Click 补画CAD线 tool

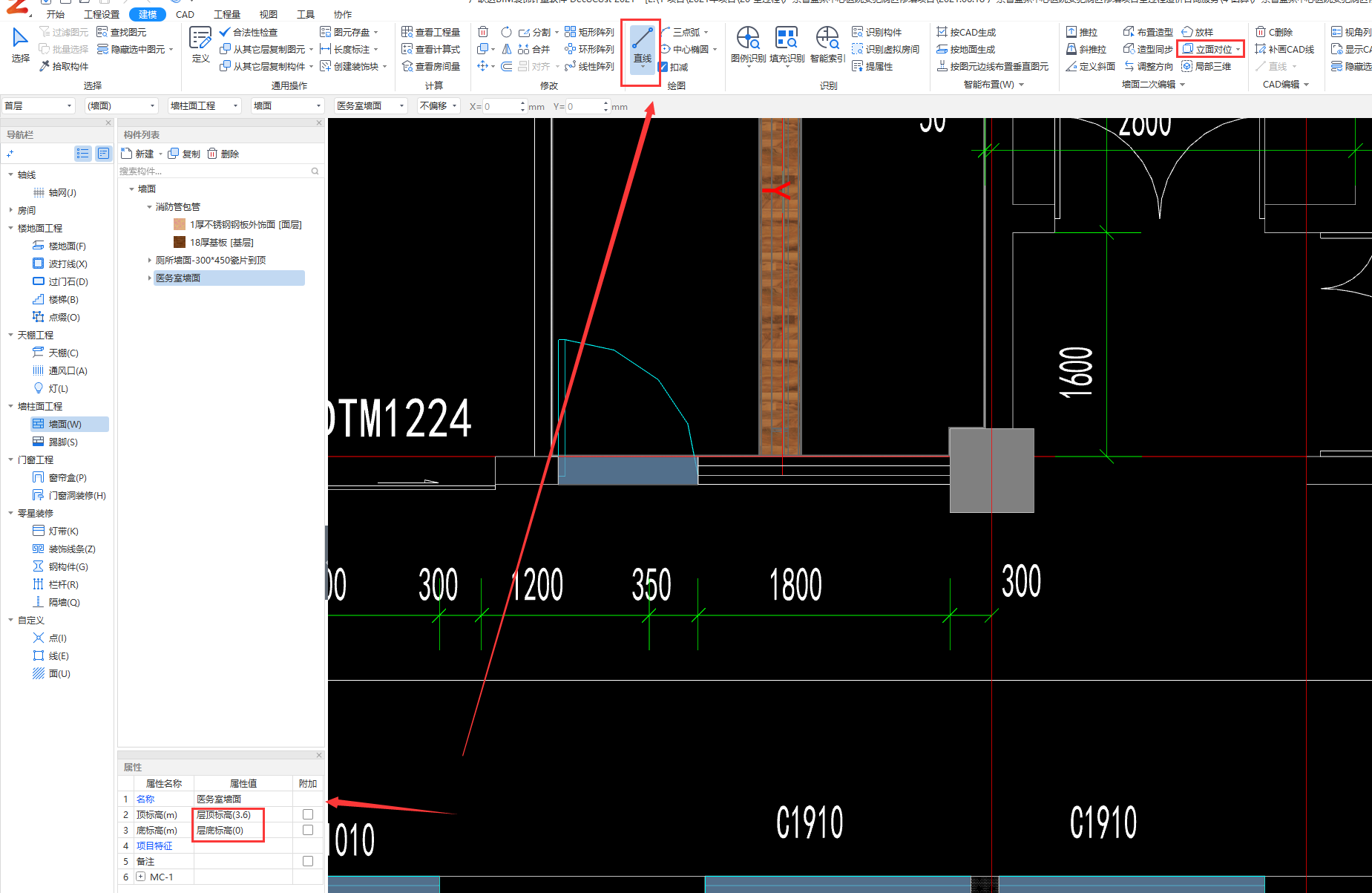tap(1284, 50)
